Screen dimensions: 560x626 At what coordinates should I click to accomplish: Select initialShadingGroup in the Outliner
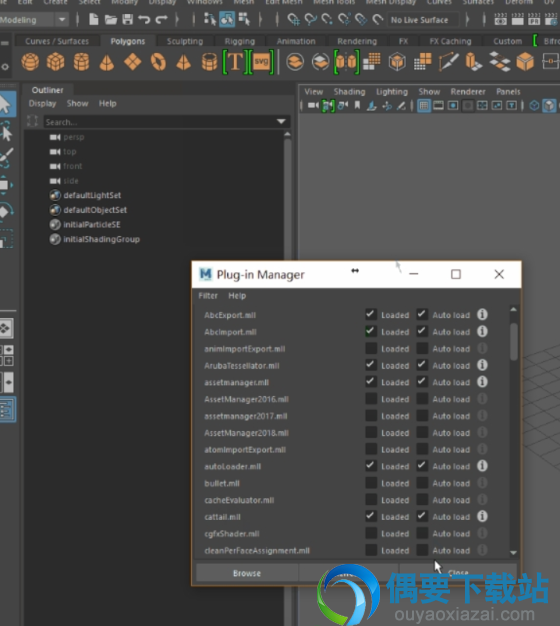tap(101, 239)
